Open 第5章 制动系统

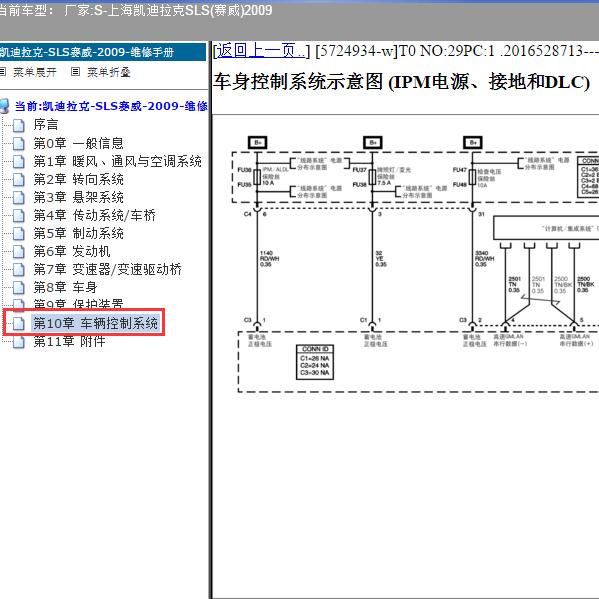(79, 233)
